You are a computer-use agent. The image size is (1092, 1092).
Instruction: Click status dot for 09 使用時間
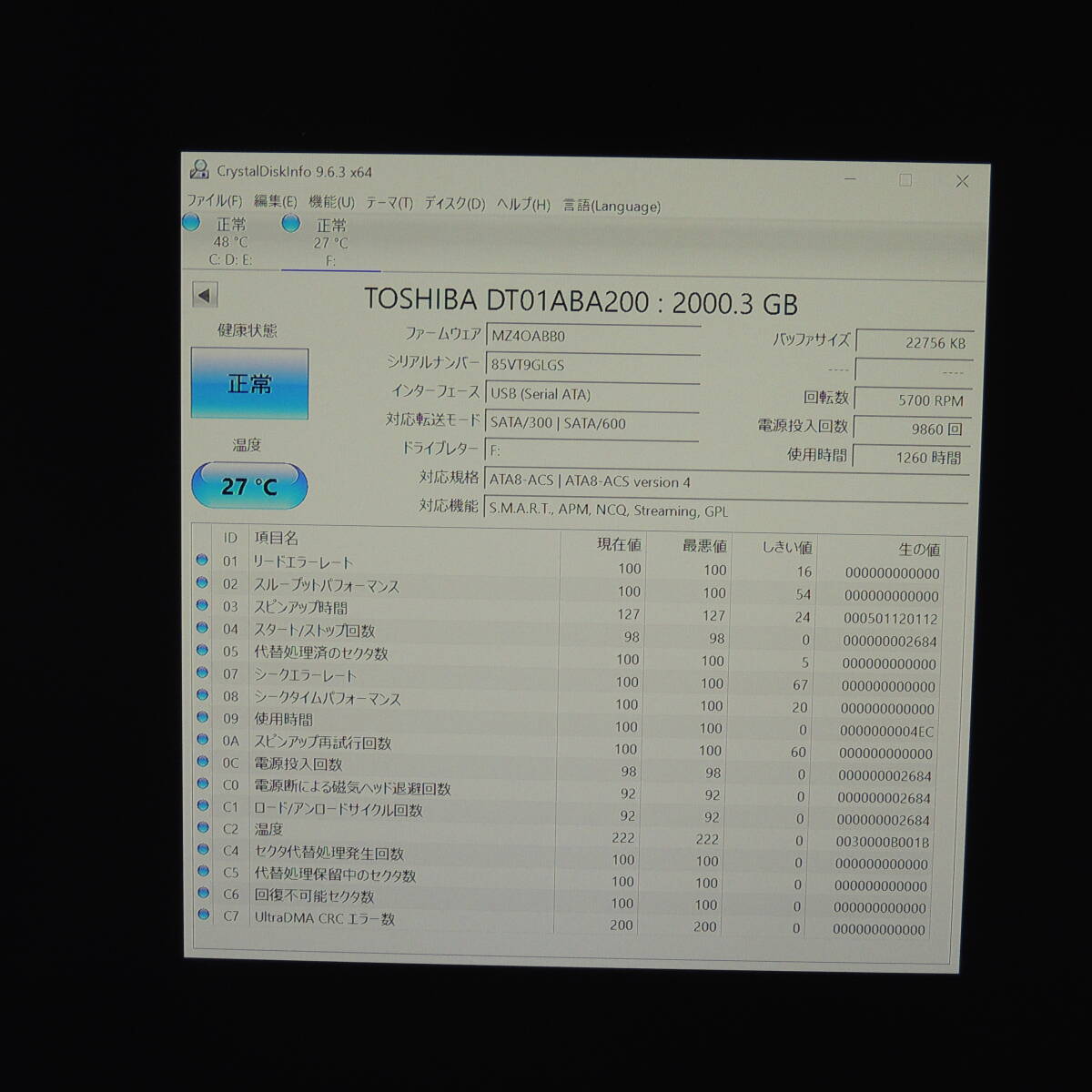point(202,717)
